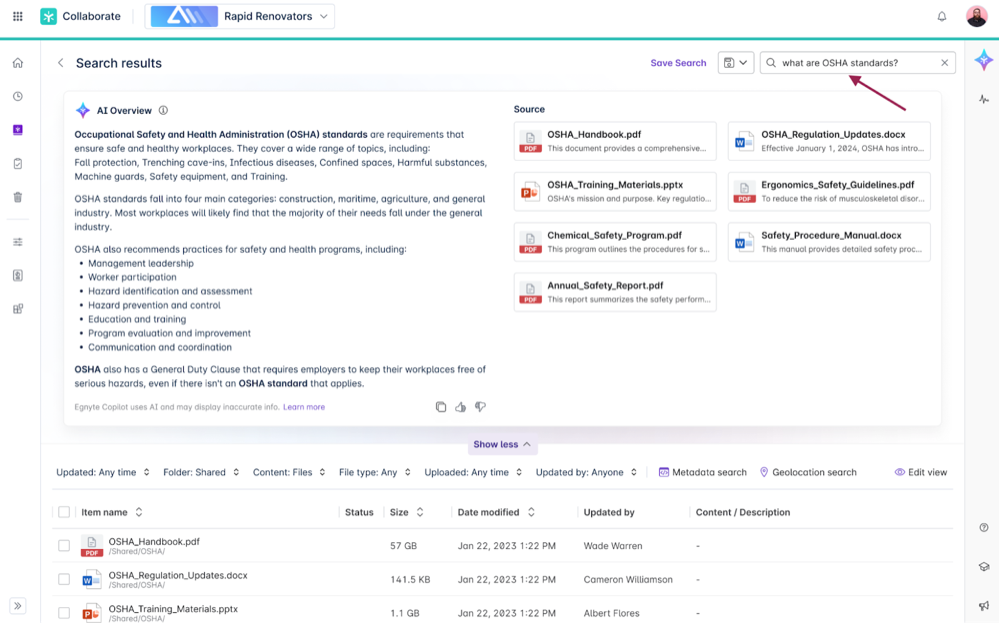Image resolution: width=999 pixels, height=623 pixels.
Task: Give thumbs up to AI Overview
Action: [x=461, y=407]
